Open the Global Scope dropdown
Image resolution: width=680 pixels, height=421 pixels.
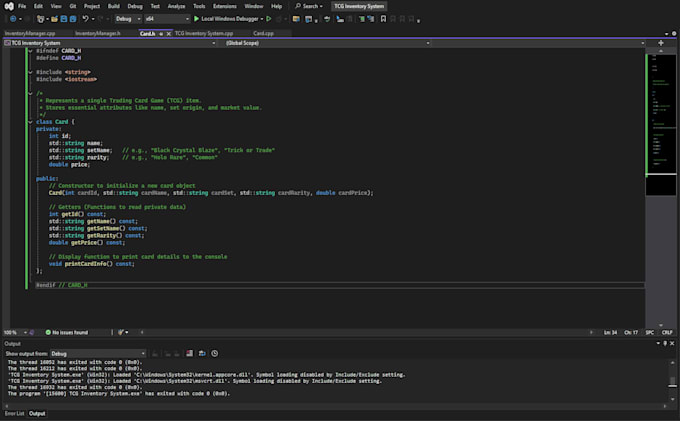pyautogui.click(x=327, y=43)
